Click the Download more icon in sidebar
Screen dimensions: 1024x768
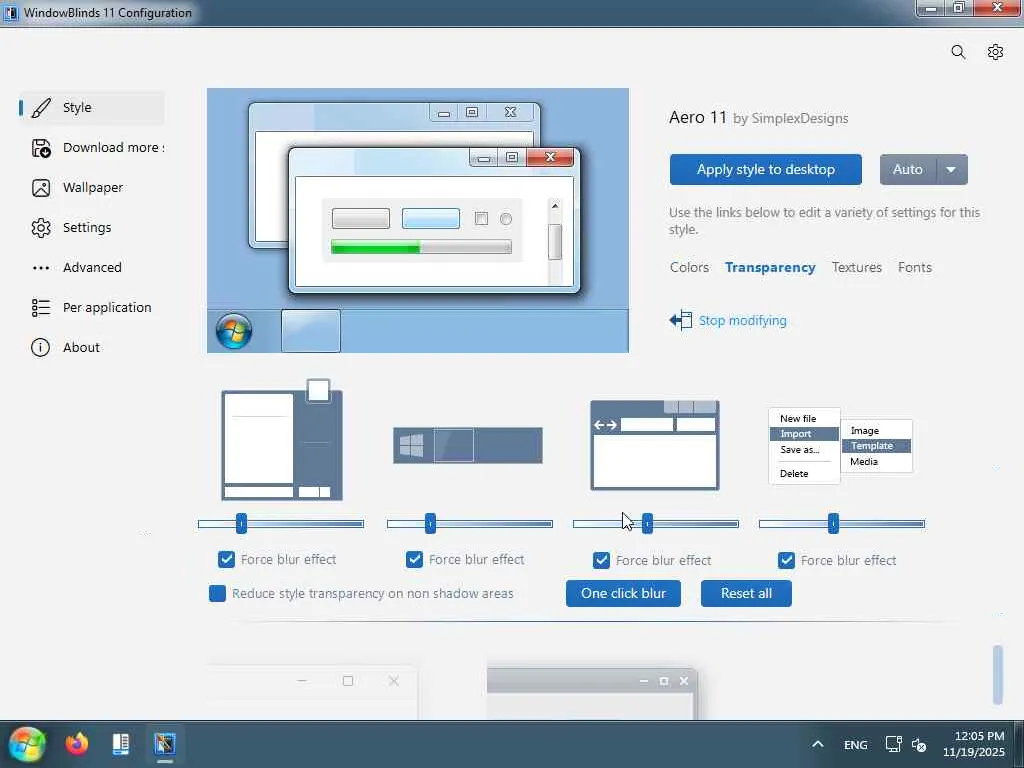(41, 148)
